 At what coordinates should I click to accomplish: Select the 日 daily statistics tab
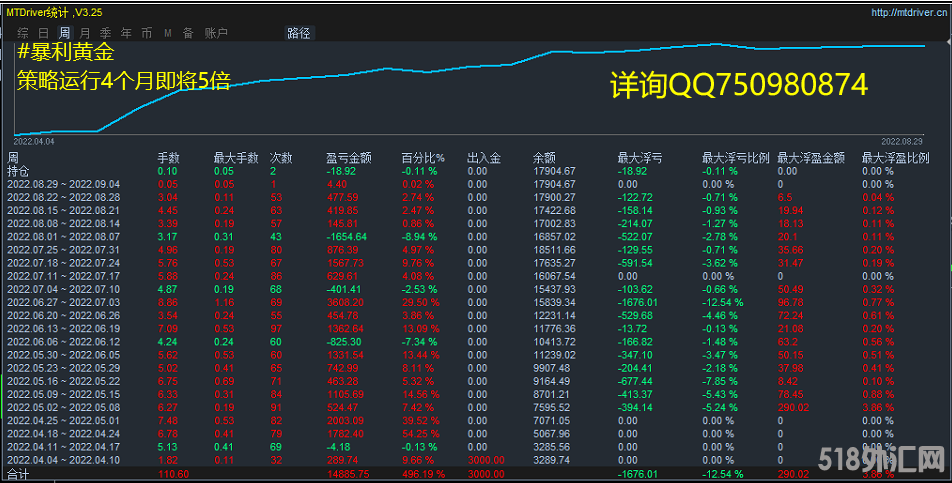[43, 33]
